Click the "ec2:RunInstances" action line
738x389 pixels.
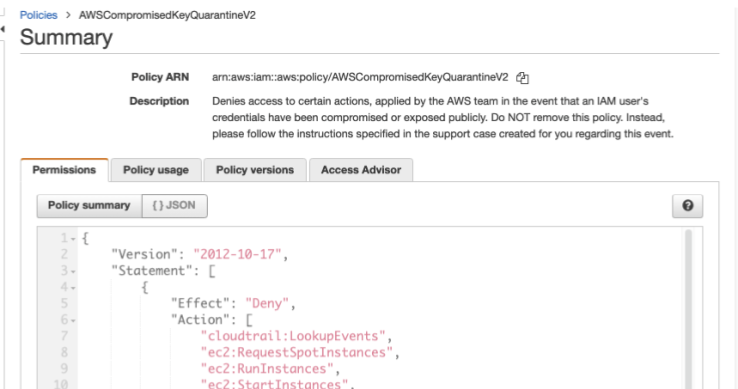coord(267,368)
